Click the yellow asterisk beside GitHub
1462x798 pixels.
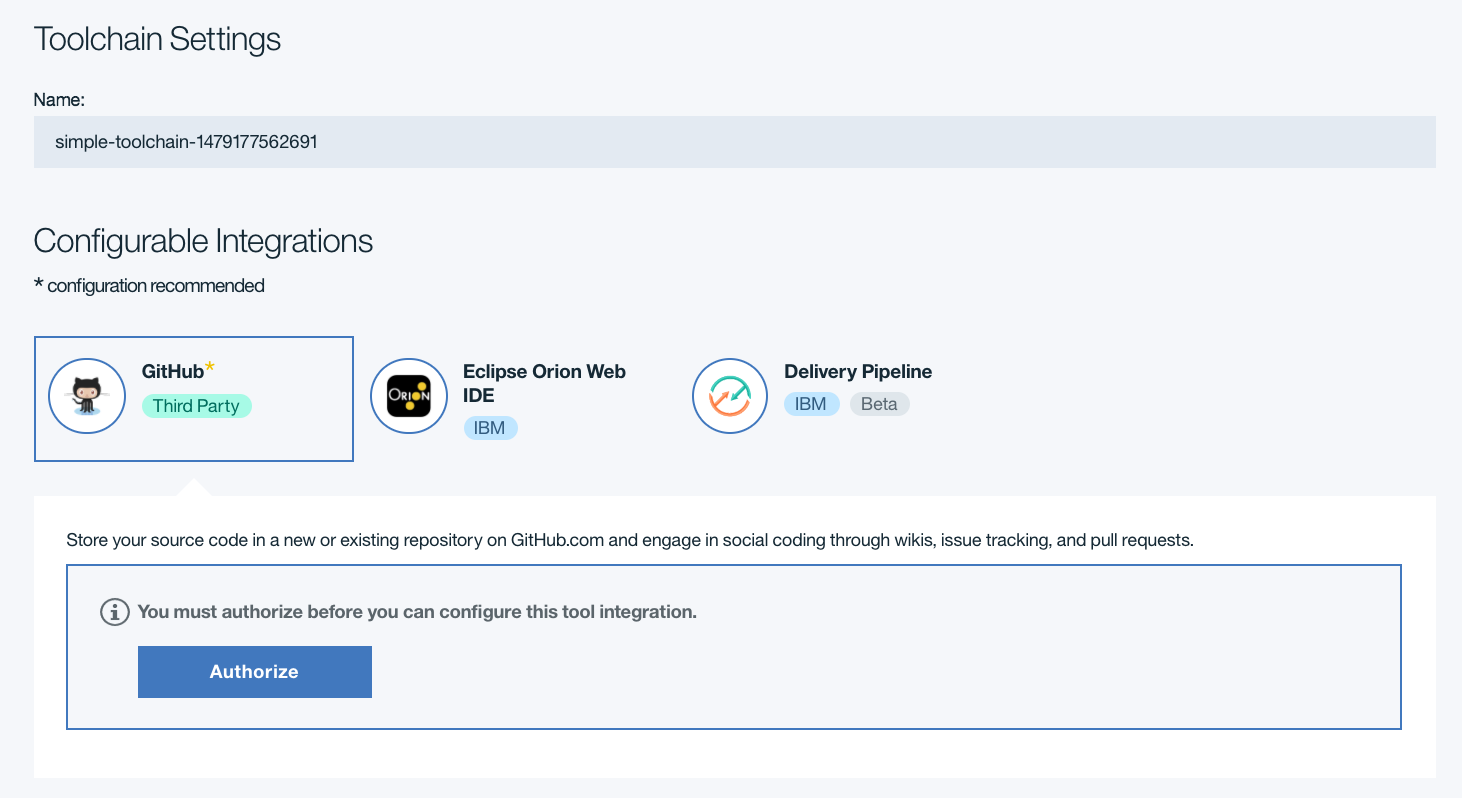pos(210,368)
